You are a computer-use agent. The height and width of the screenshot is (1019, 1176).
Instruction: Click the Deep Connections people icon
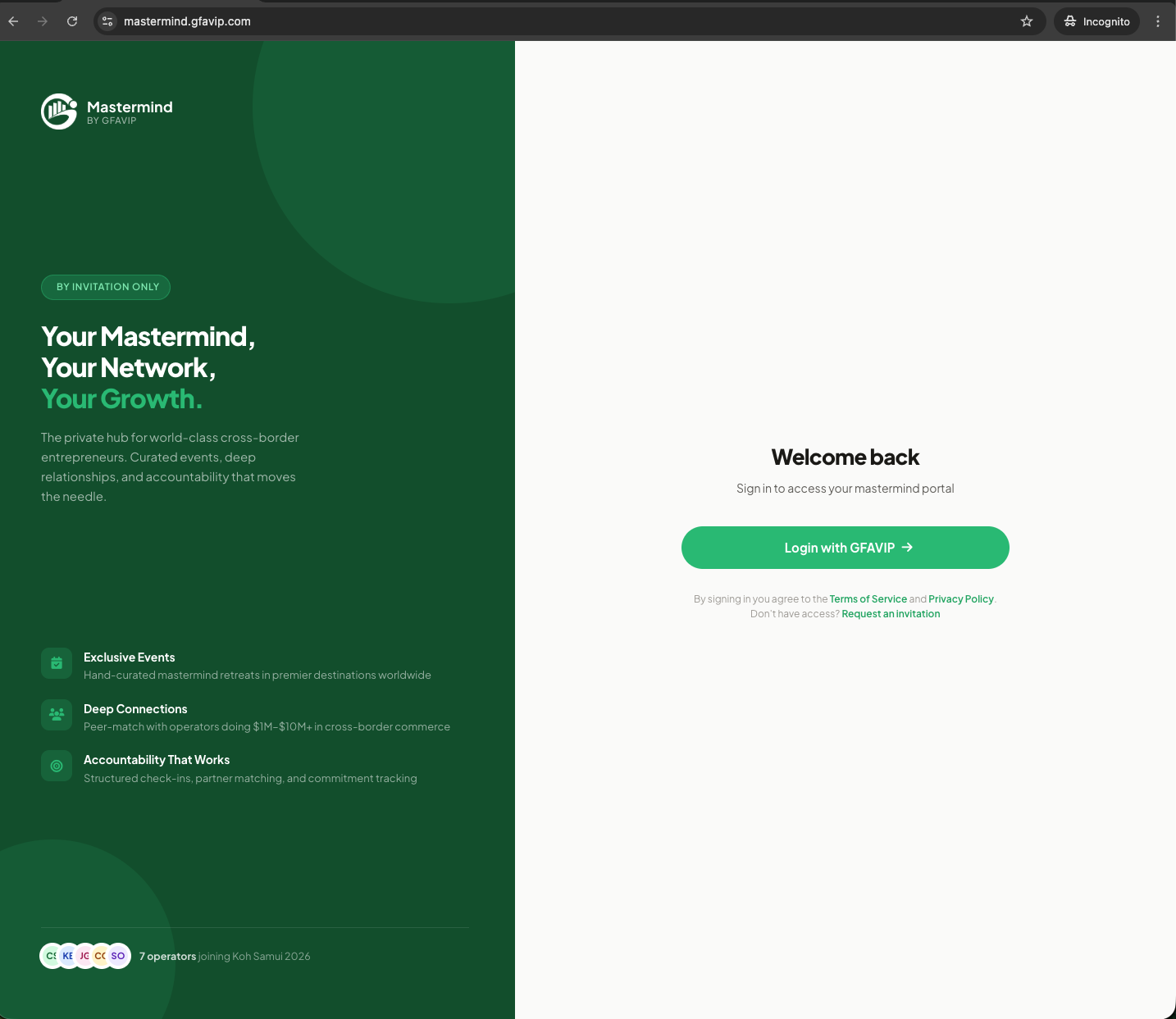[x=57, y=714]
